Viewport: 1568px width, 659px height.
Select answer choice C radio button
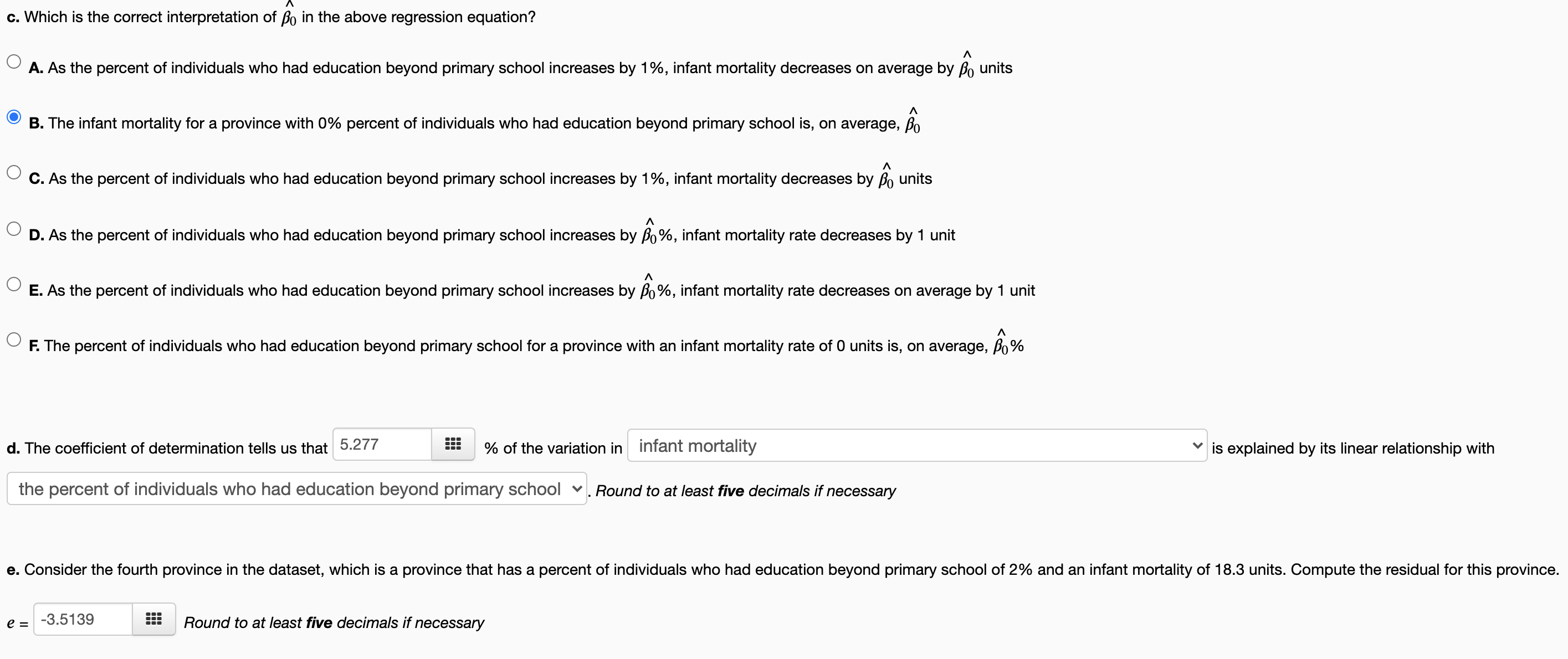click(13, 172)
